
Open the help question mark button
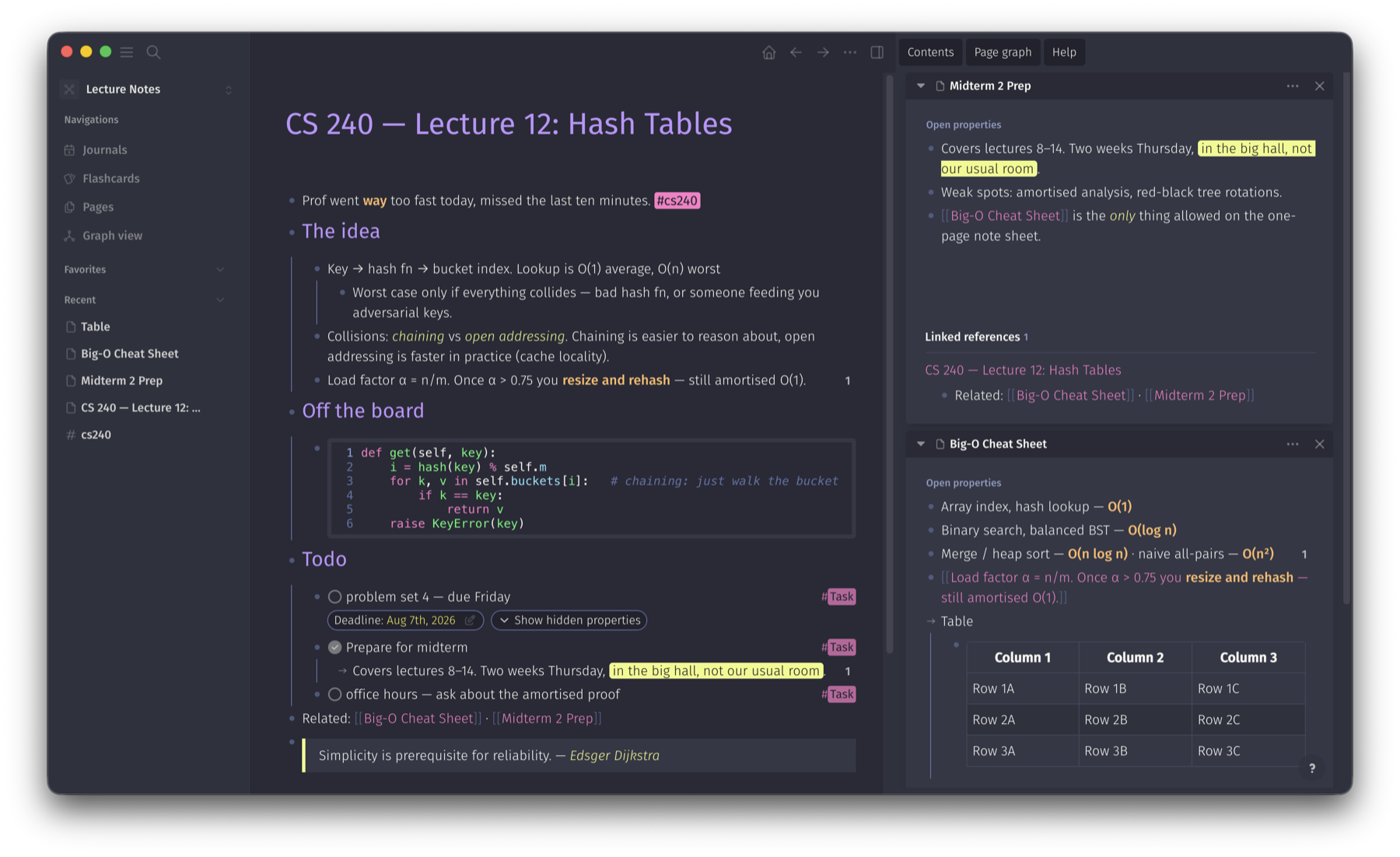[x=1312, y=768]
